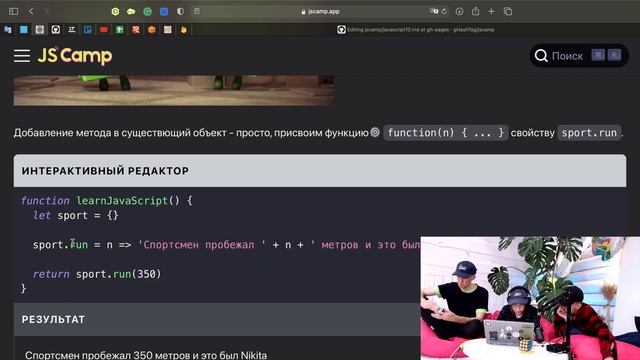Click the translate icon in address bar

[434, 11]
